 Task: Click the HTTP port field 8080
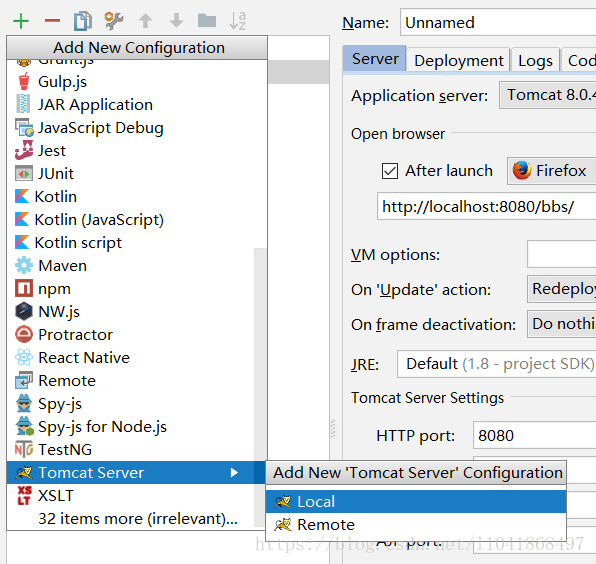(534, 435)
